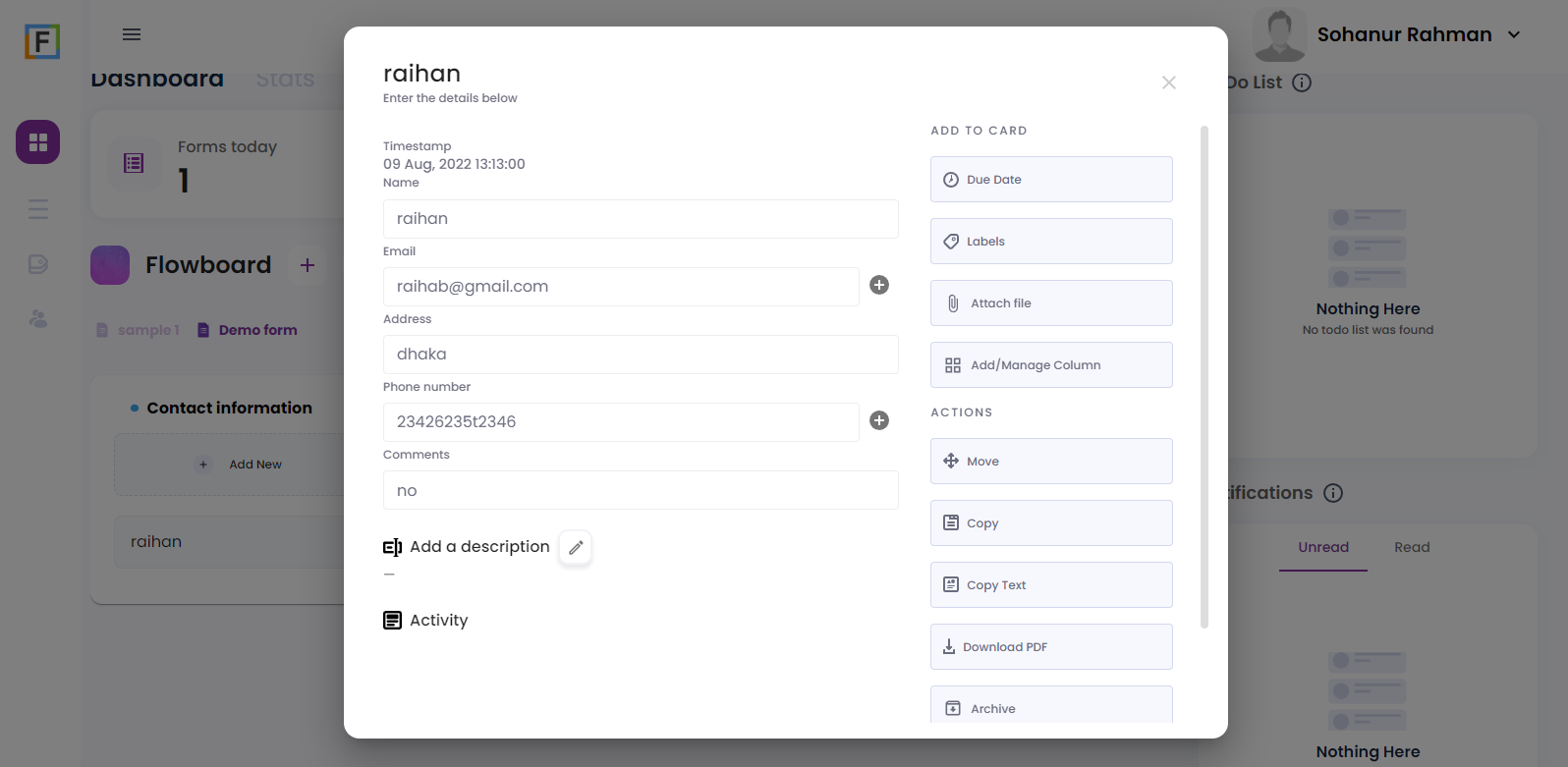Open Add/Manage Column option

coord(1051,365)
